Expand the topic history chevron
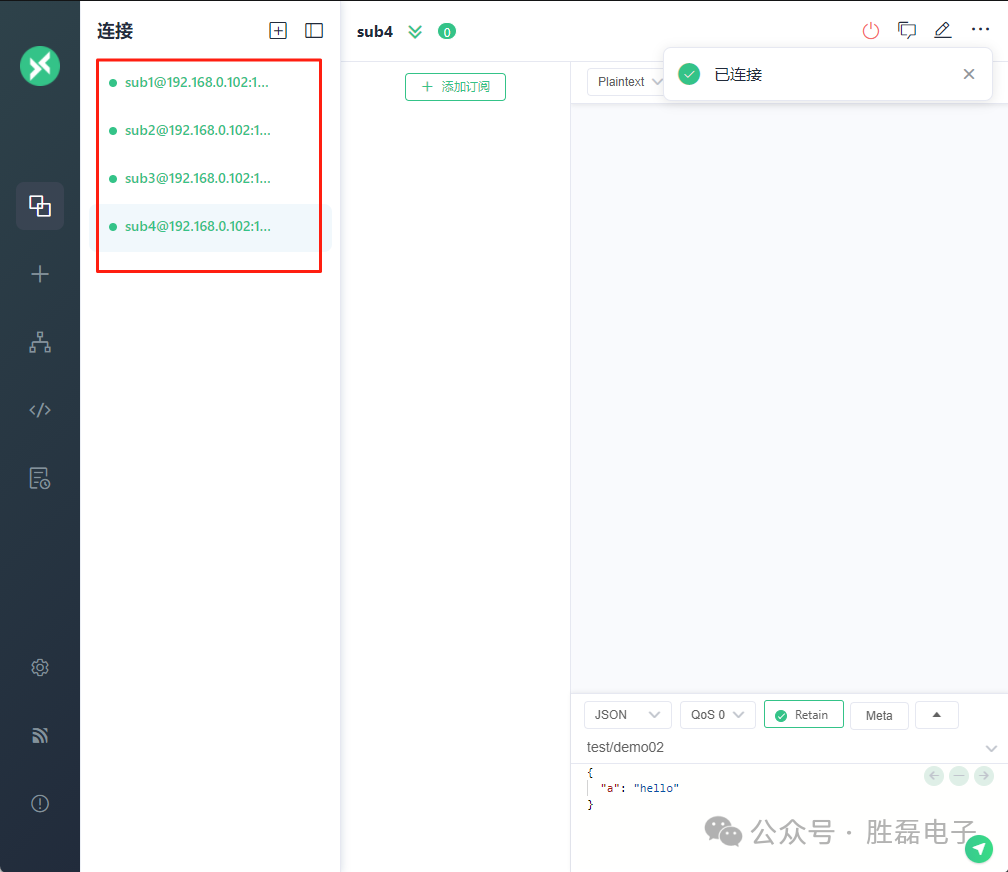Screen dimensions: 1008x872 click(x=991, y=749)
